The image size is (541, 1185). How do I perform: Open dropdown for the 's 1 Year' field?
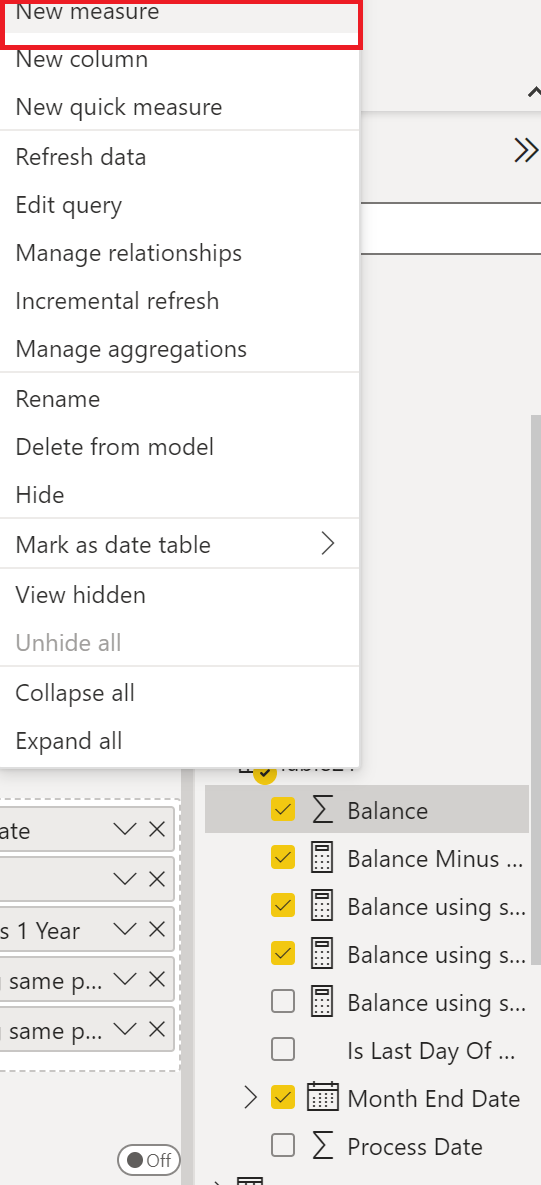(125, 930)
